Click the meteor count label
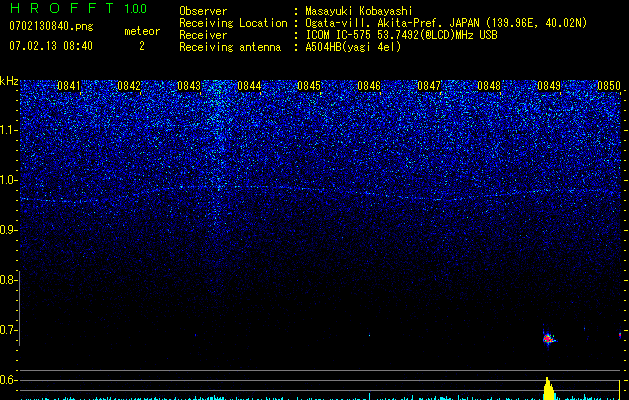Viewport: 629px width, 400px height. pyautogui.click(x=142, y=31)
